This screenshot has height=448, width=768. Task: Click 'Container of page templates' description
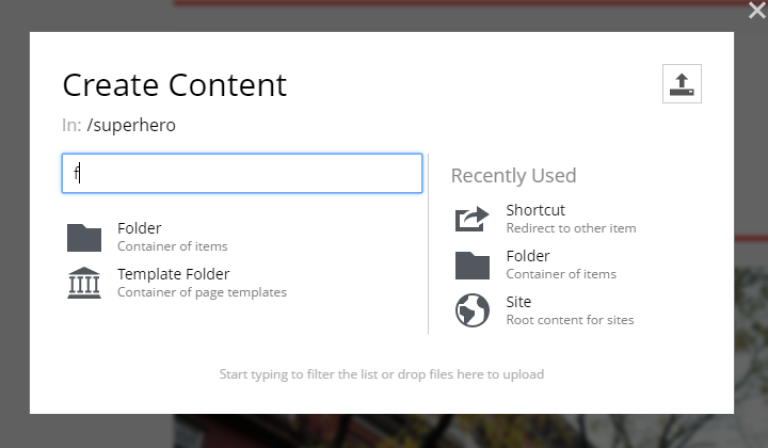[x=202, y=292]
